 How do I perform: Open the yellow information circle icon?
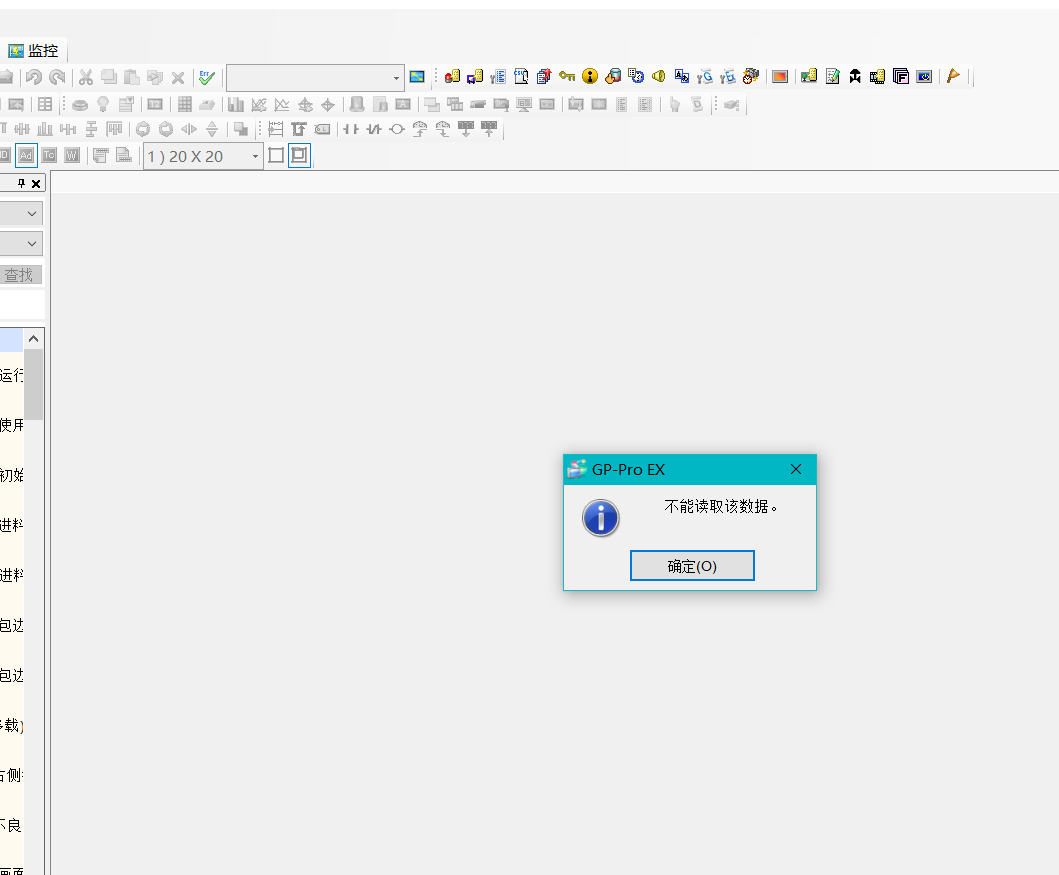coord(590,76)
